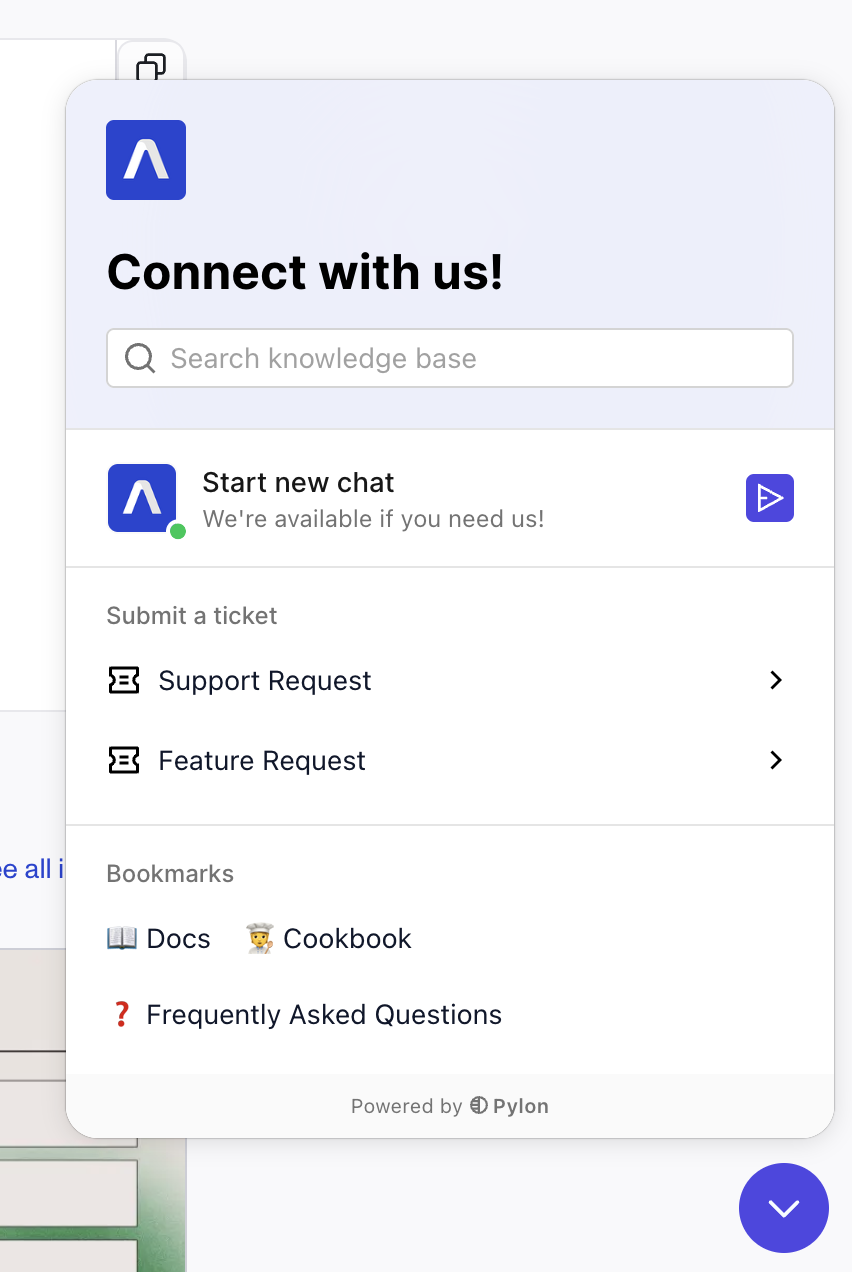
Task: Click the ticket icon beside Feature Request
Action: (x=124, y=761)
